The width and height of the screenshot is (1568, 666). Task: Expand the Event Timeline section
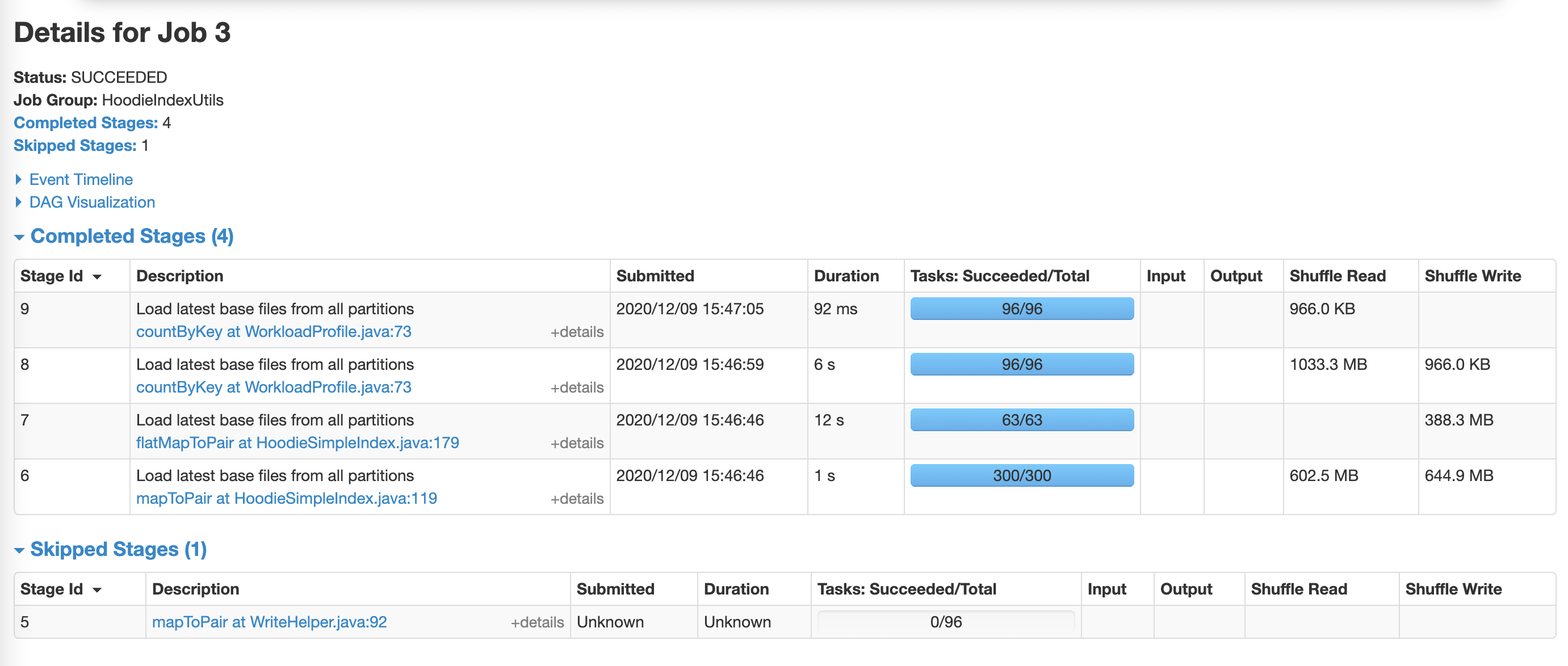(81, 179)
